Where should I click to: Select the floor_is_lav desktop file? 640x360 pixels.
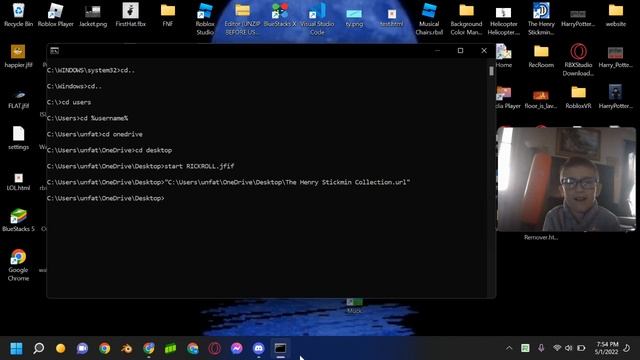click(x=541, y=99)
